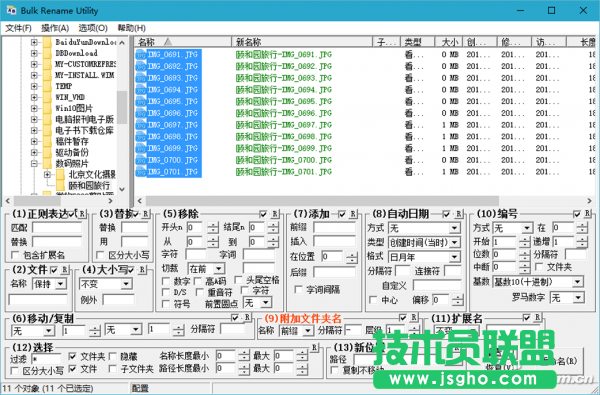
Task: Click the 匹配 input field
Action: [57, 228]
